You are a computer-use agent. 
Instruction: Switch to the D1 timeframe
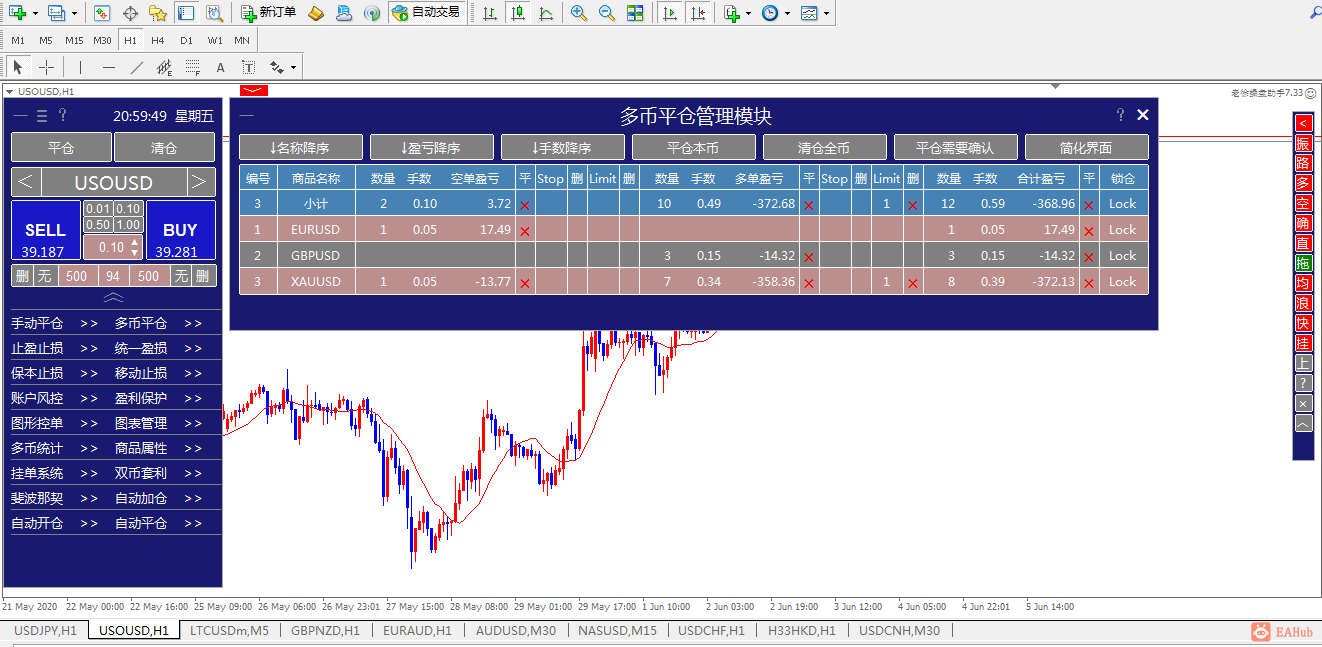tap(186, 40)
